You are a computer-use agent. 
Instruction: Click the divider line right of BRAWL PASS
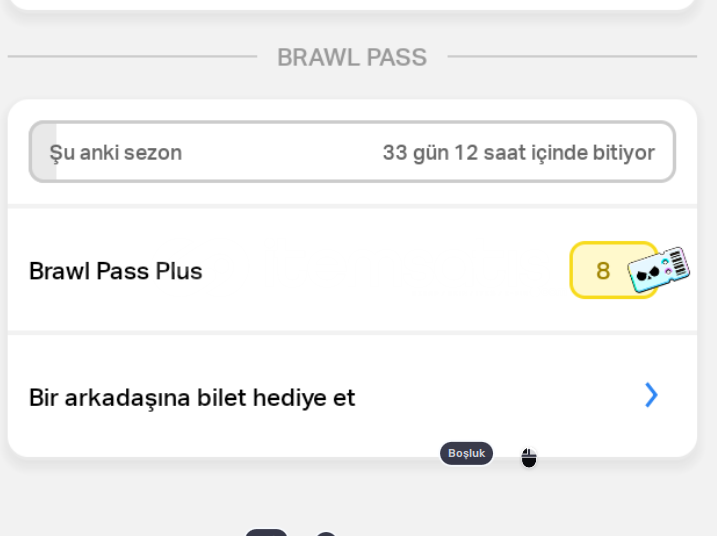(x=572, y=56)
